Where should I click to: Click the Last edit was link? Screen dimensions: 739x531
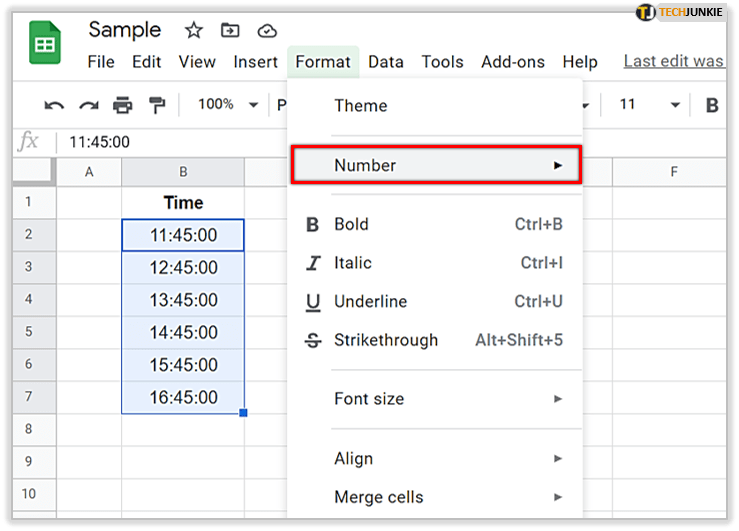(673, 61)
